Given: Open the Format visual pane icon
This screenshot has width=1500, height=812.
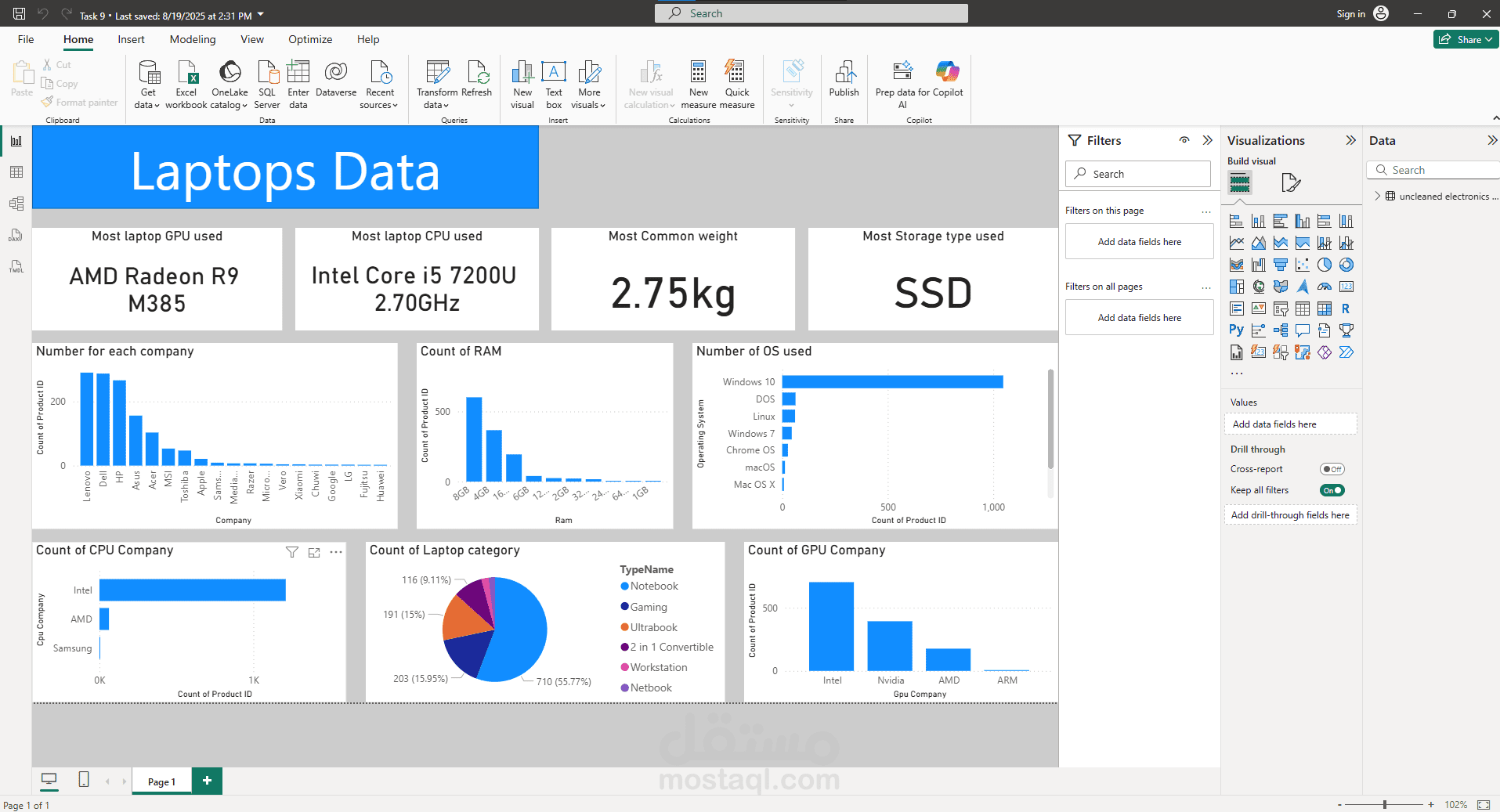Looking at the screenshot, I should point(1290,183).
